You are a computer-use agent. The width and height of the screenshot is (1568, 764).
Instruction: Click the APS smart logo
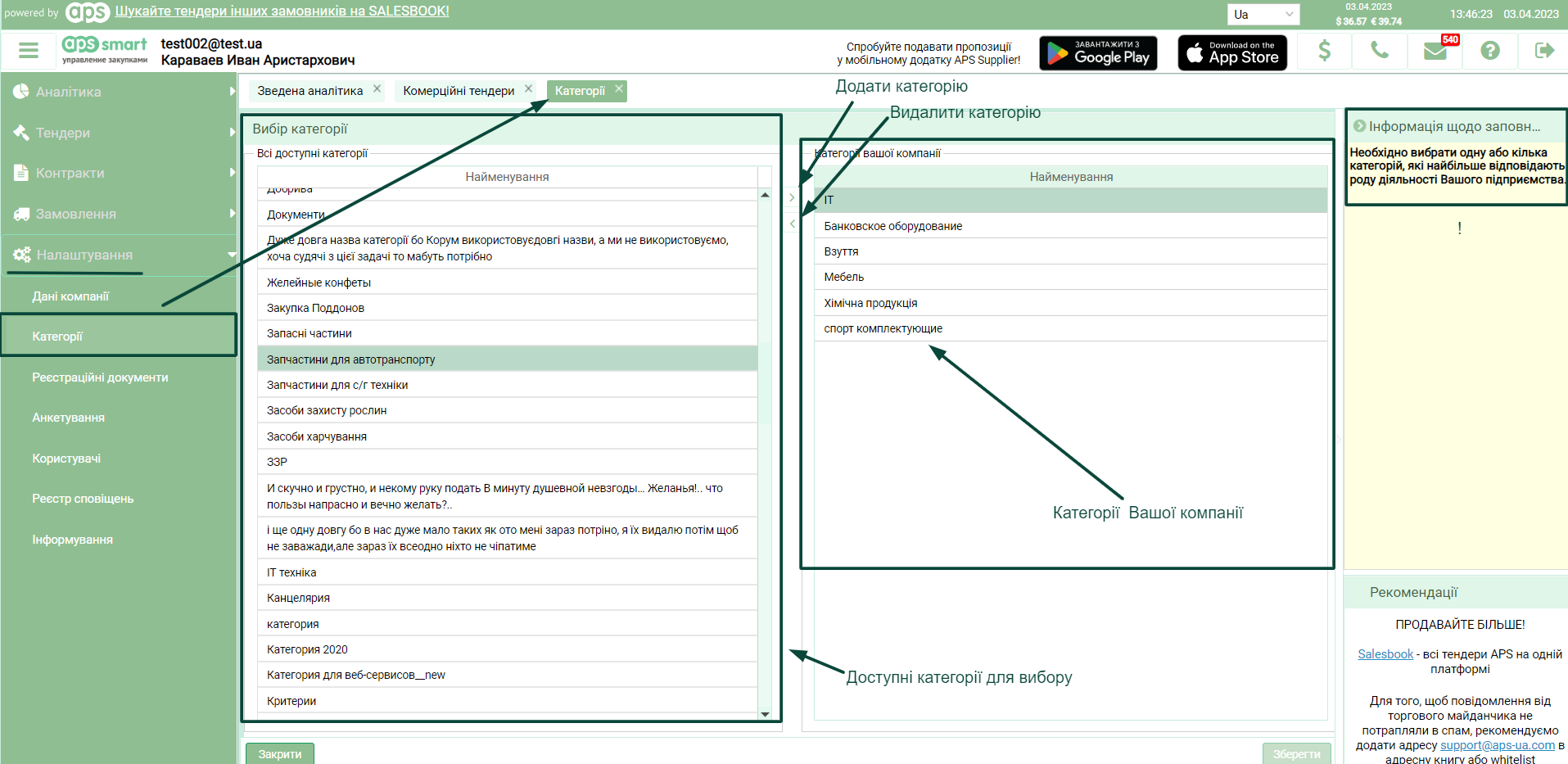click(105, 49)
